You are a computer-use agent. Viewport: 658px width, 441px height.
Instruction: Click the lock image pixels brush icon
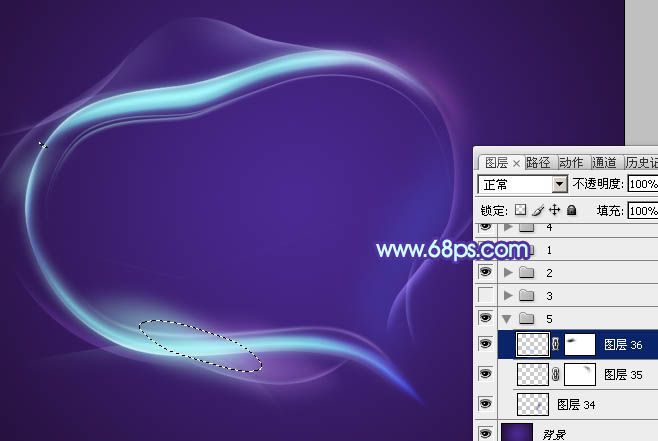[537, 211]
